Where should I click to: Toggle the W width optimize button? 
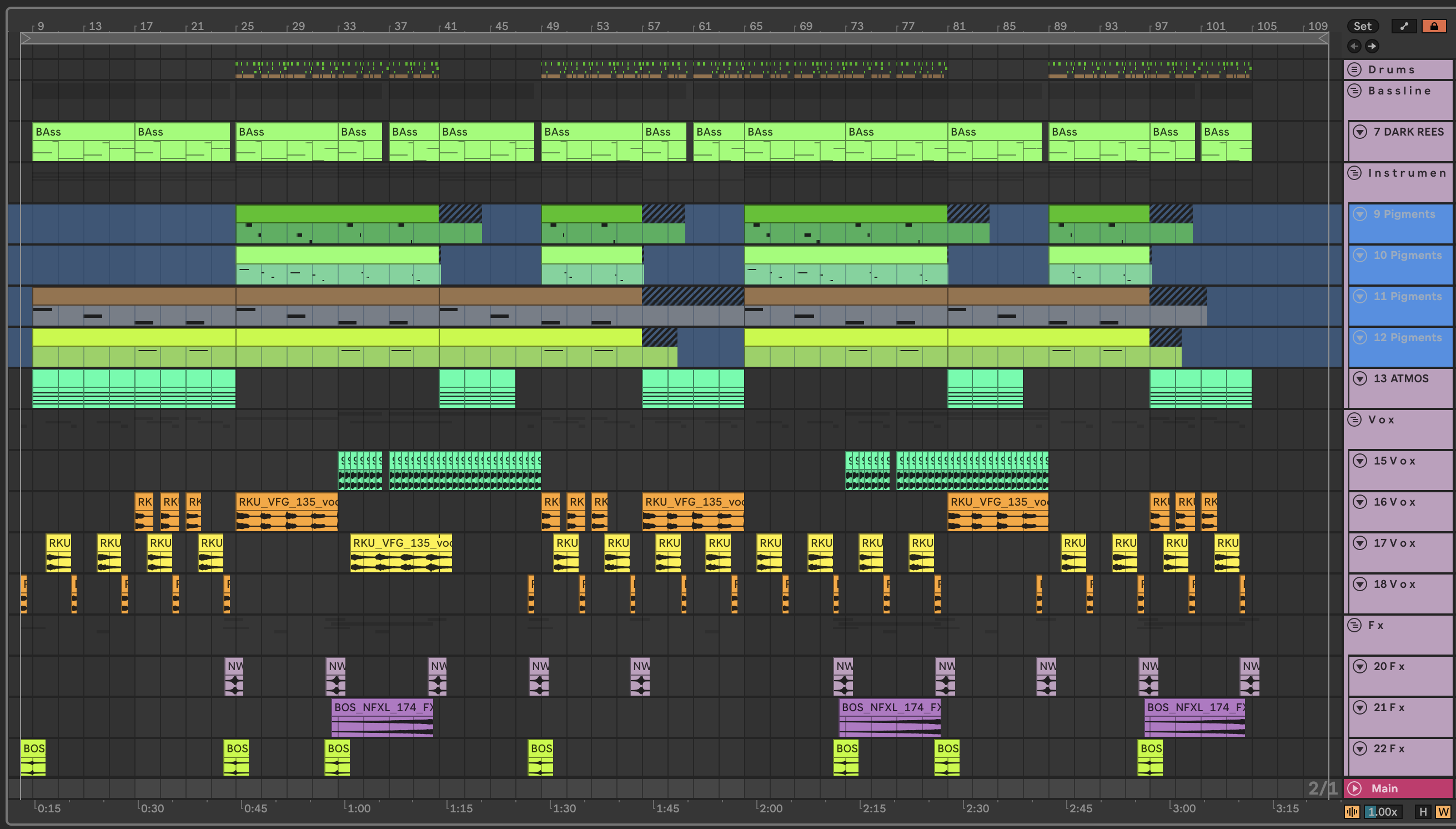pyautogui.click(x=1443, y=812)
